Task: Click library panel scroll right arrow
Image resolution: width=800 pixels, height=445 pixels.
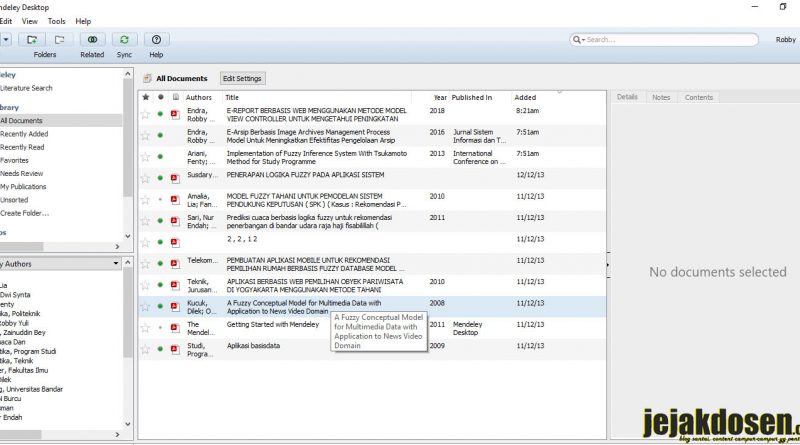Action: click(x=117, y=246)
